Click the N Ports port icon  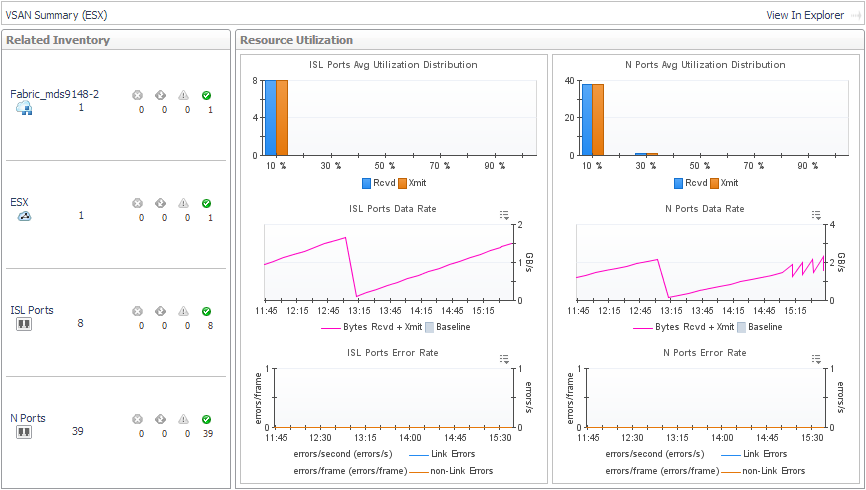point(24,432)
